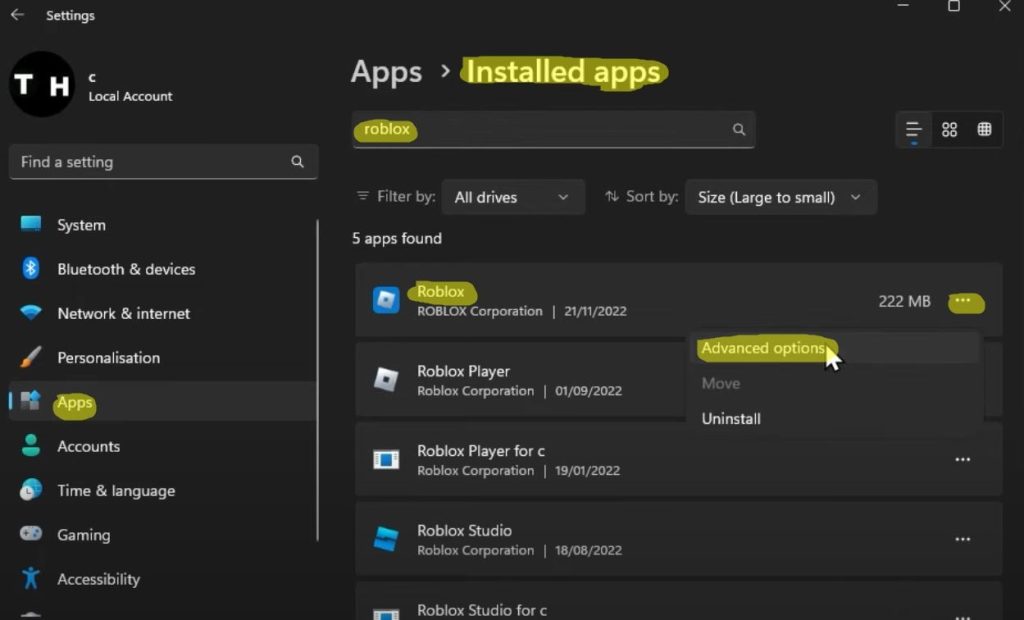The width and height of the screenshot is (1024, 620).
Task: Open the Sort by Size dropdown
Action: (x=780, y=197)
